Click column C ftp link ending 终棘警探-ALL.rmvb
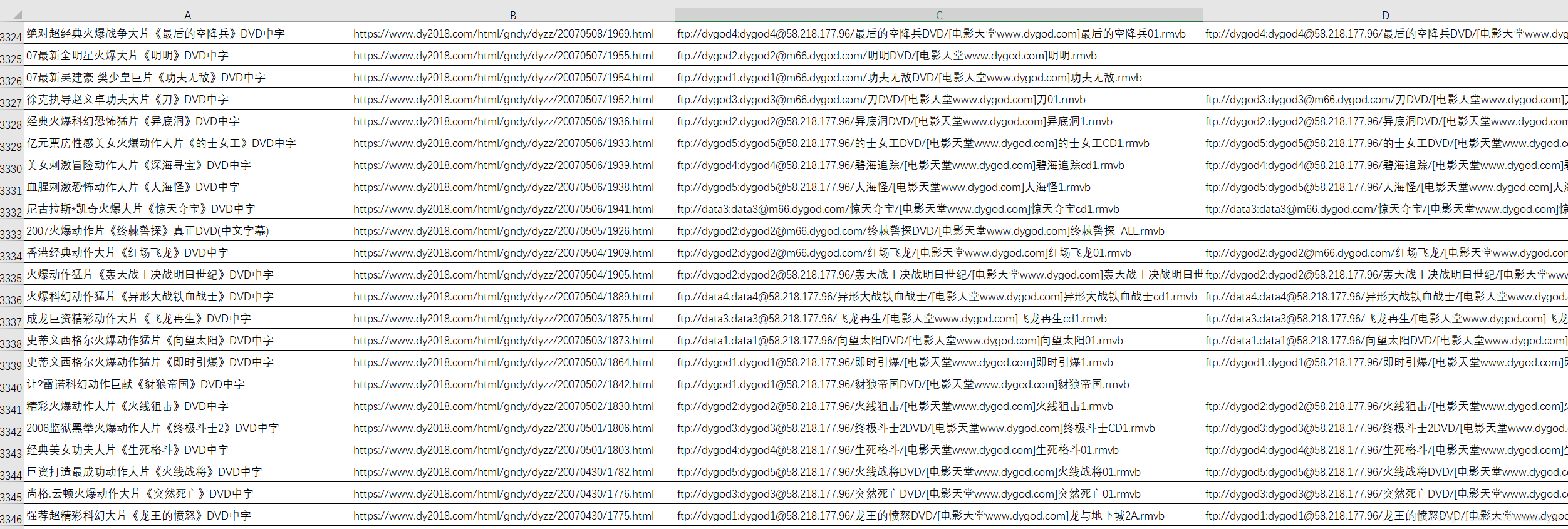The height and width of the screenshot is (529, 1568). pyautogui.click(x=921, y=231)
